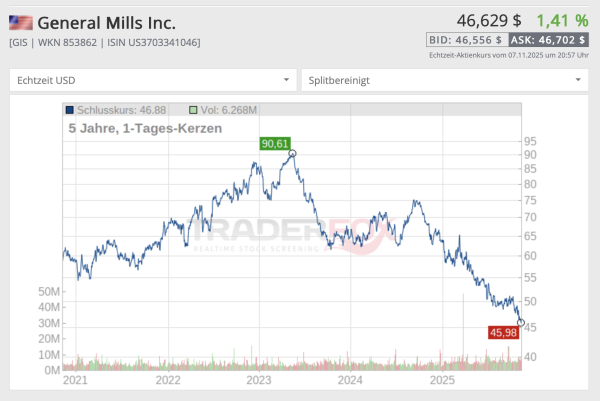Click the General Mills Inc. title
The image size is (600, 401).
[119, 21]
